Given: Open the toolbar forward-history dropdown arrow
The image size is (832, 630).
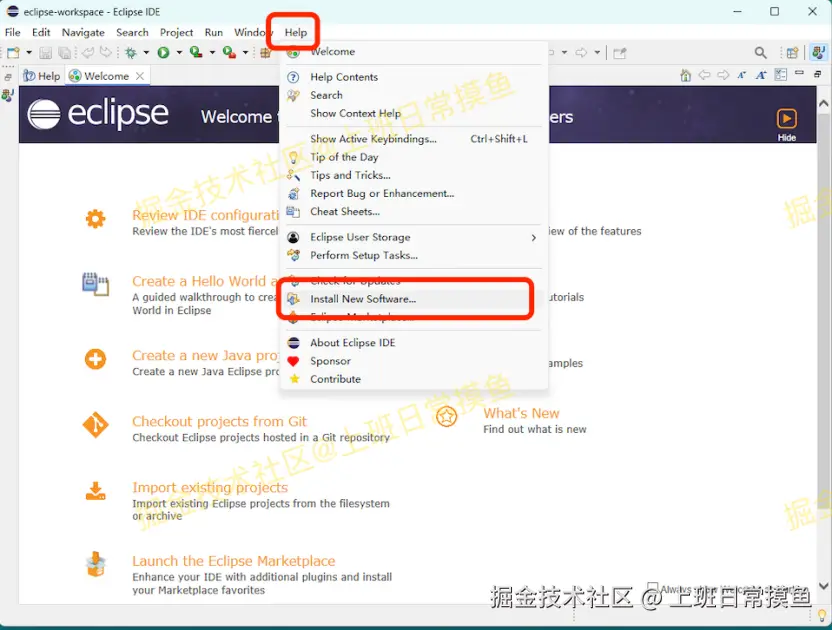Looking at the screenshot, I should click(597, 52).
